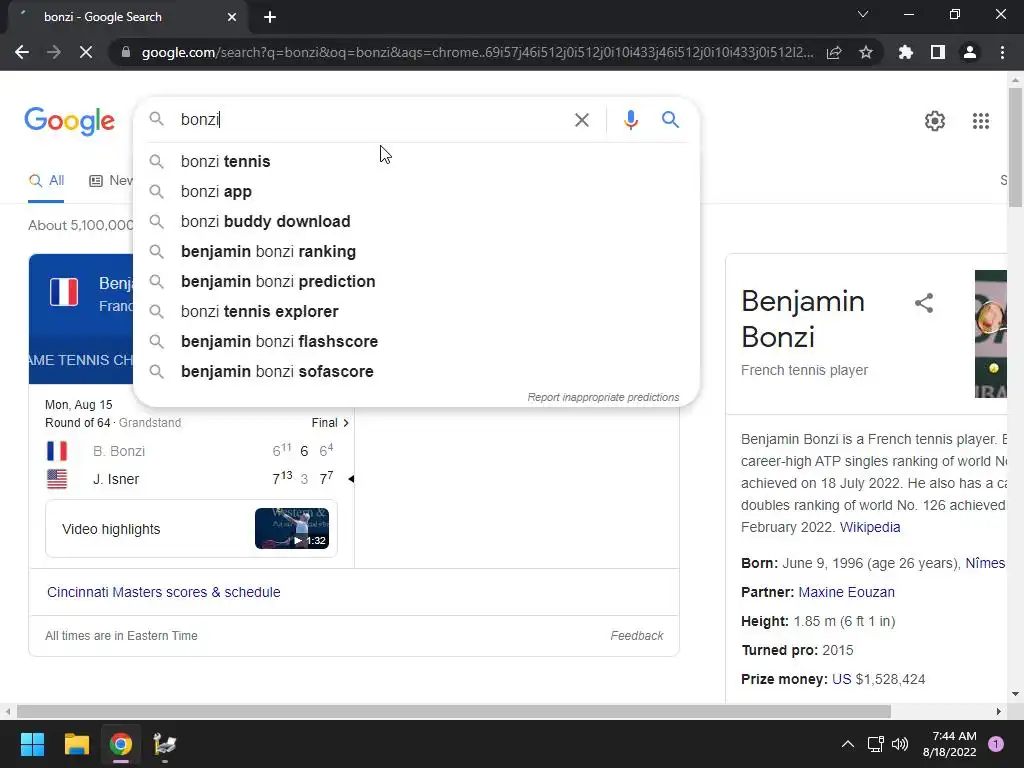Click the Chrome taskbar icon

click(121, 744)
